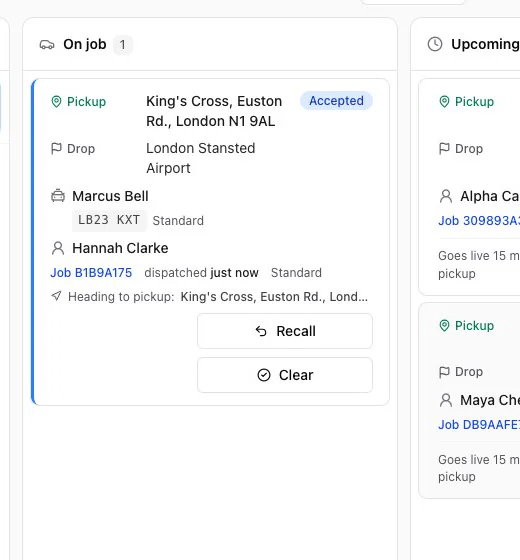Click the Maya Che passenger name
This screenshot has height=560, width=520.
[490, 400]
